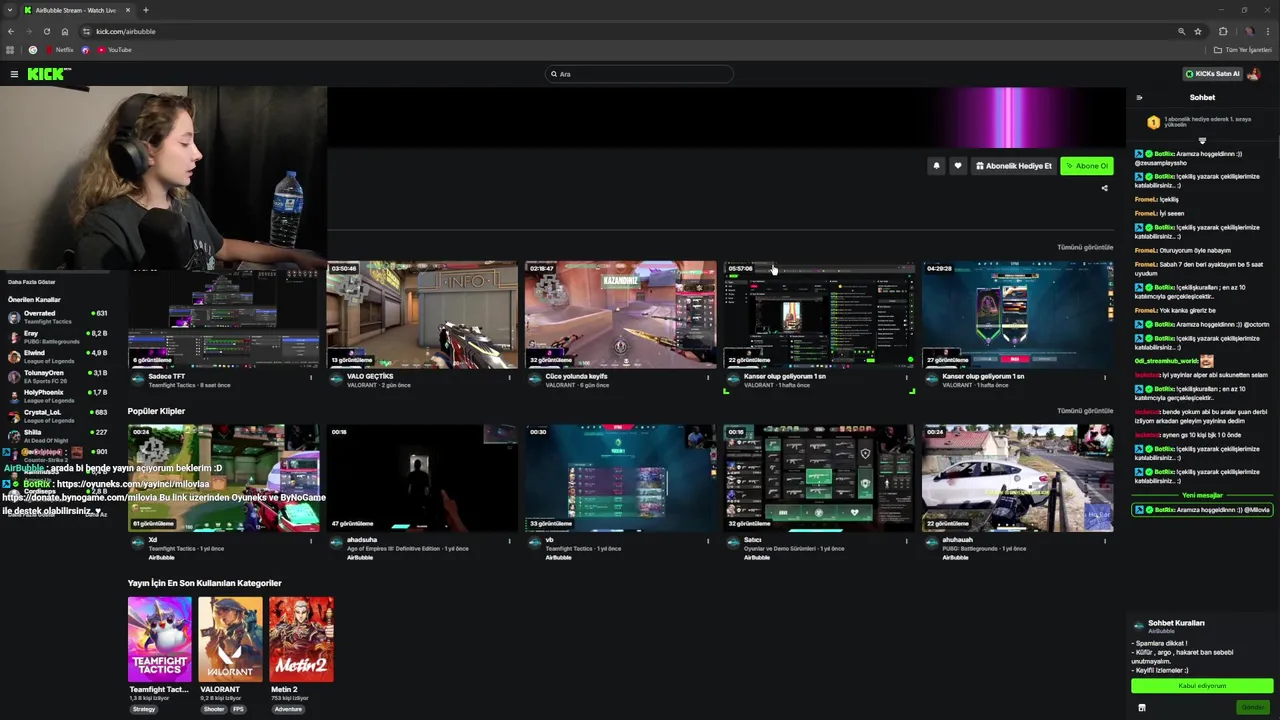Open new browser tab

pos(145,10)
